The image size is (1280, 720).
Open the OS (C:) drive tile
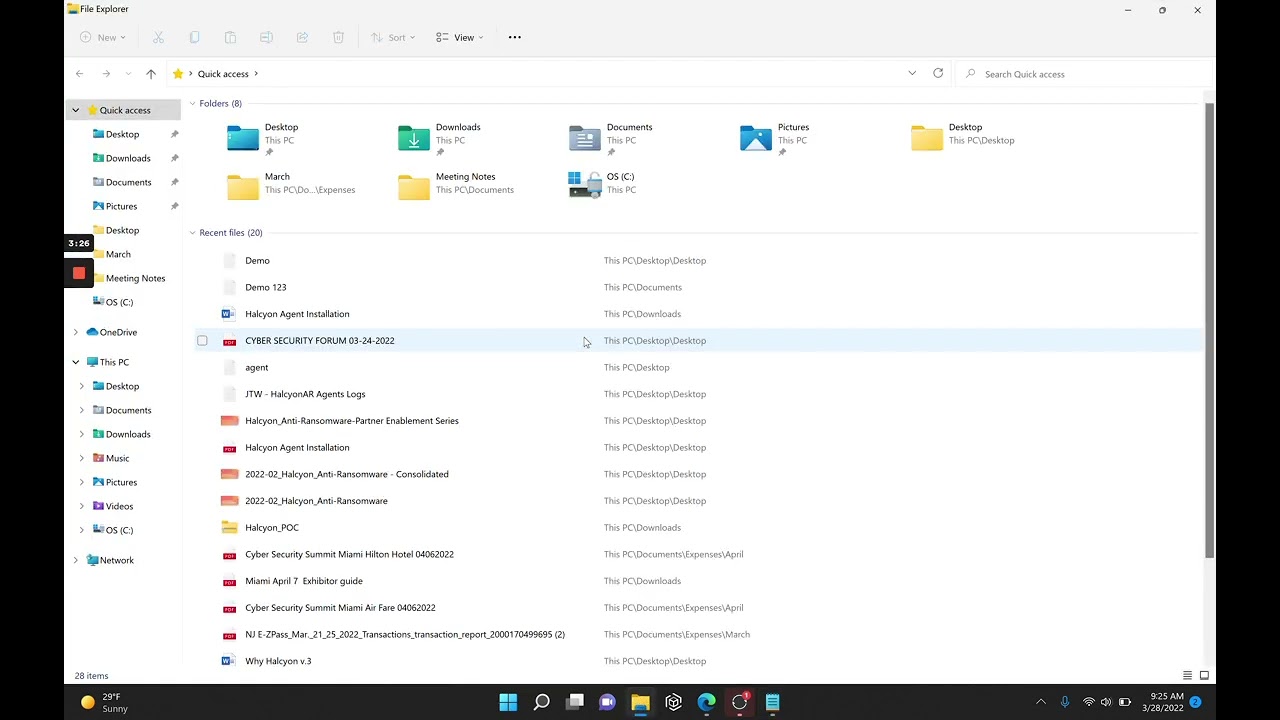coord(602,184)
